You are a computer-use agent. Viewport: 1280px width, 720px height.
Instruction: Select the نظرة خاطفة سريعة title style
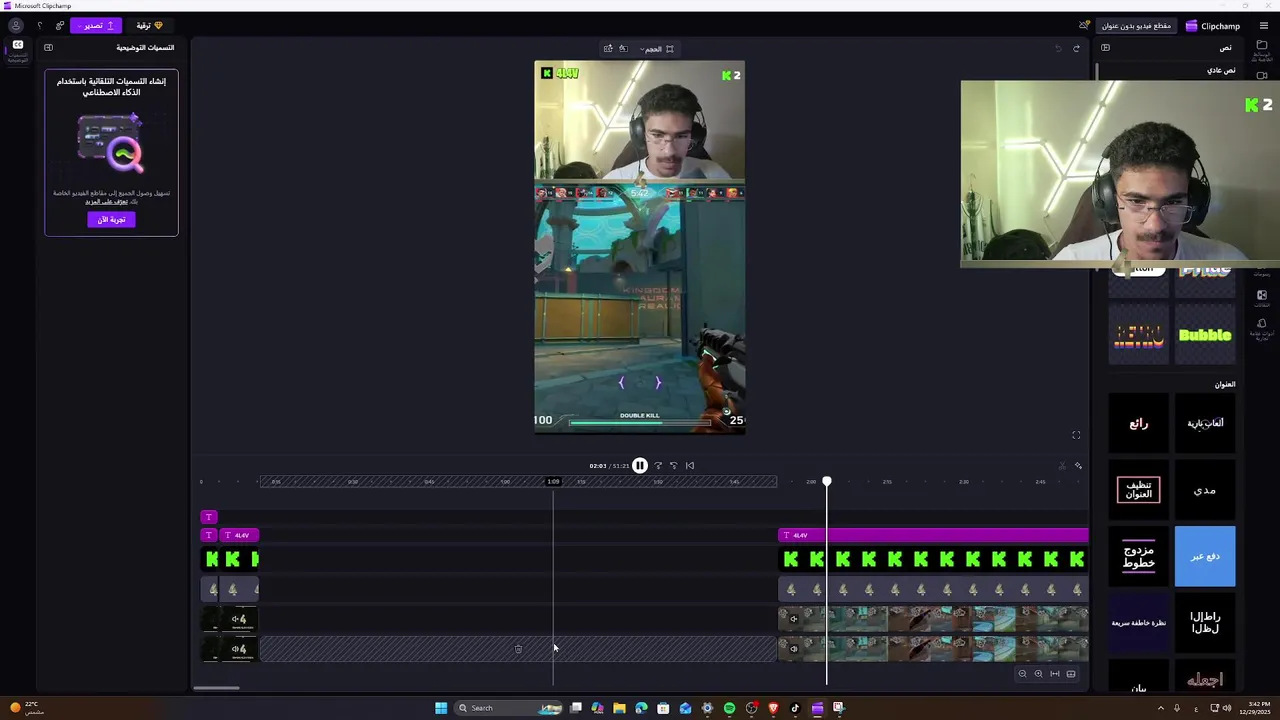pyautogui.click(x=1139, y=622)
